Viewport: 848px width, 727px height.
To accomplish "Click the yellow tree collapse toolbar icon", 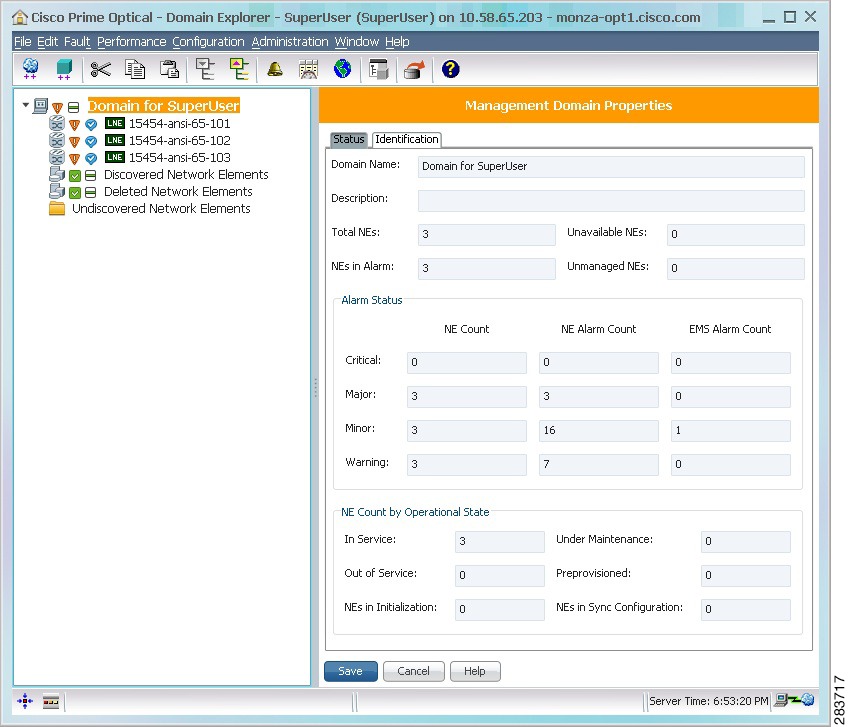I will tap(238, 69).
